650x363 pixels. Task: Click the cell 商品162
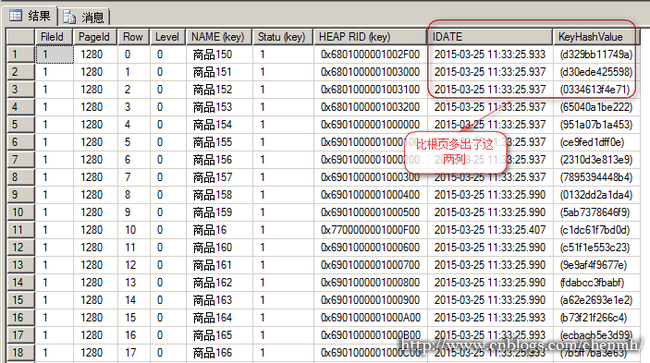click(x=219, y=282)
